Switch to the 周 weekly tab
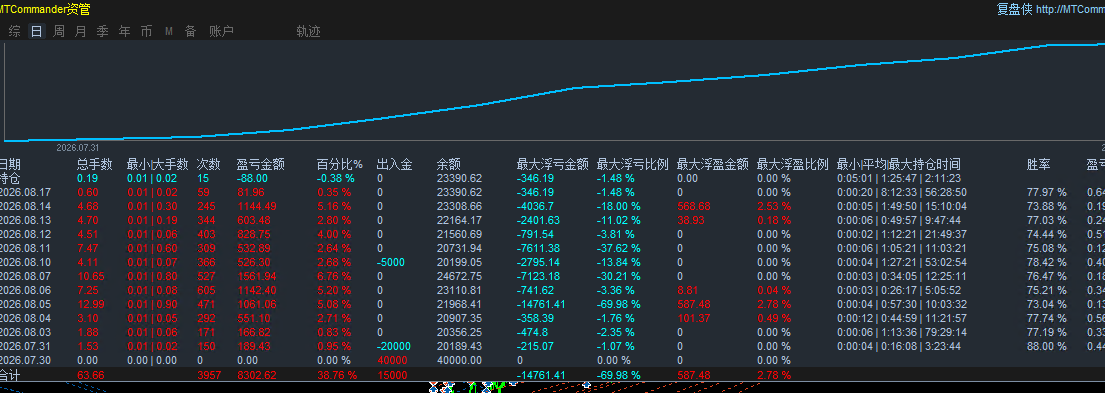The height and width of the screenshot is (393, 1105). point(59,31)
